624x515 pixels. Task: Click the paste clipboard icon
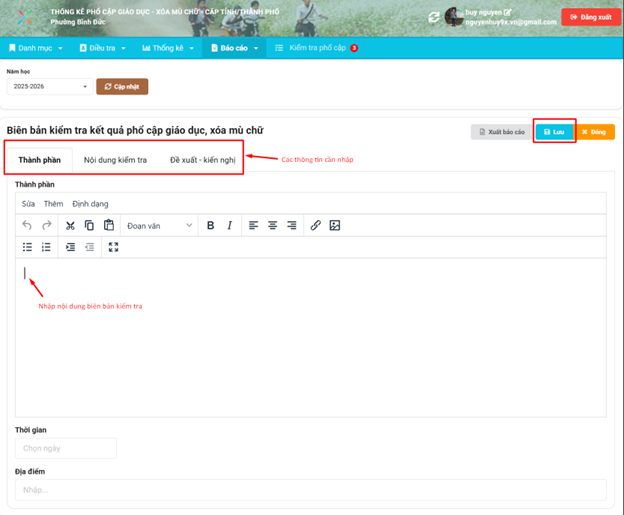coord(109,226)
